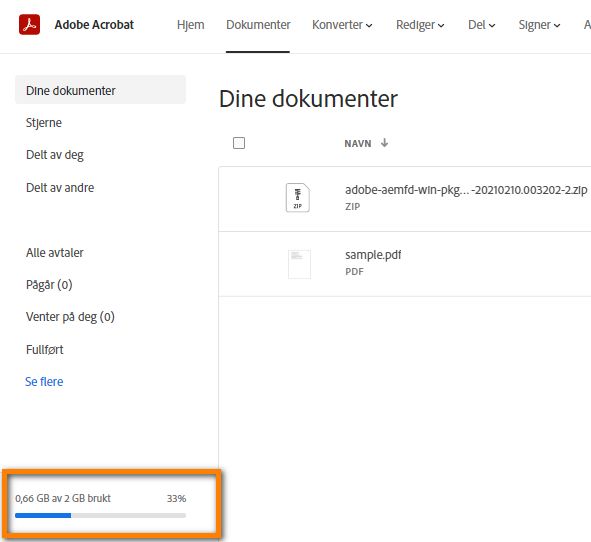Tick the select-all checkbox in header

pyautogui.click(x=239, y=143)
